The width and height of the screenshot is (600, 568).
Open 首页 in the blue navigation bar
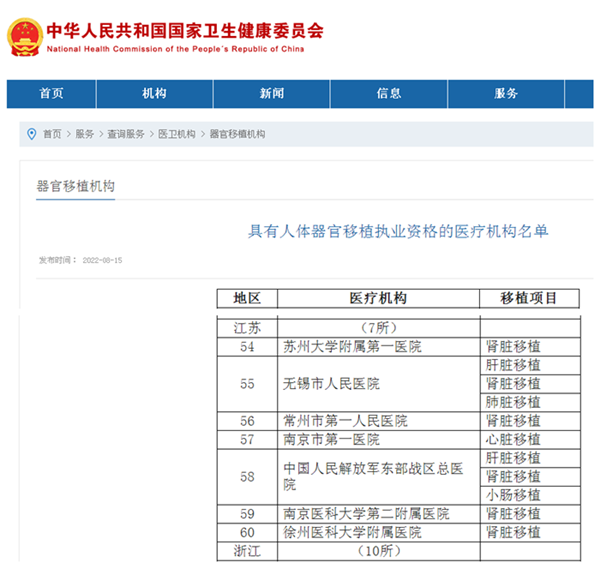coord(52,93)
